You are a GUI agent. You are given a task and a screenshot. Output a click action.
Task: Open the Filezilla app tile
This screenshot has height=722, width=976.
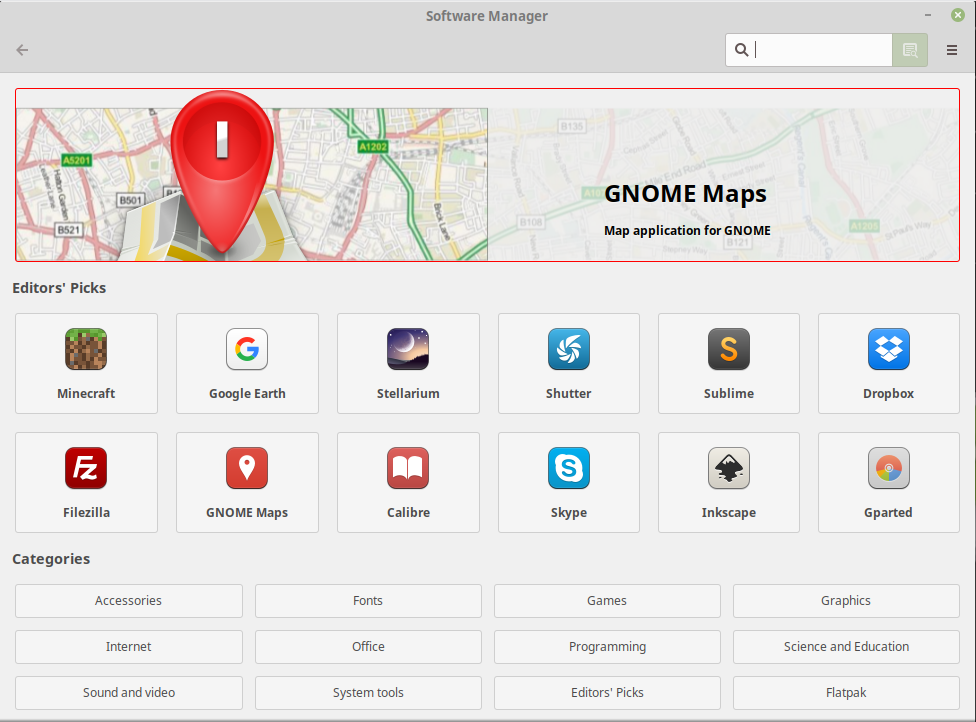86,482
